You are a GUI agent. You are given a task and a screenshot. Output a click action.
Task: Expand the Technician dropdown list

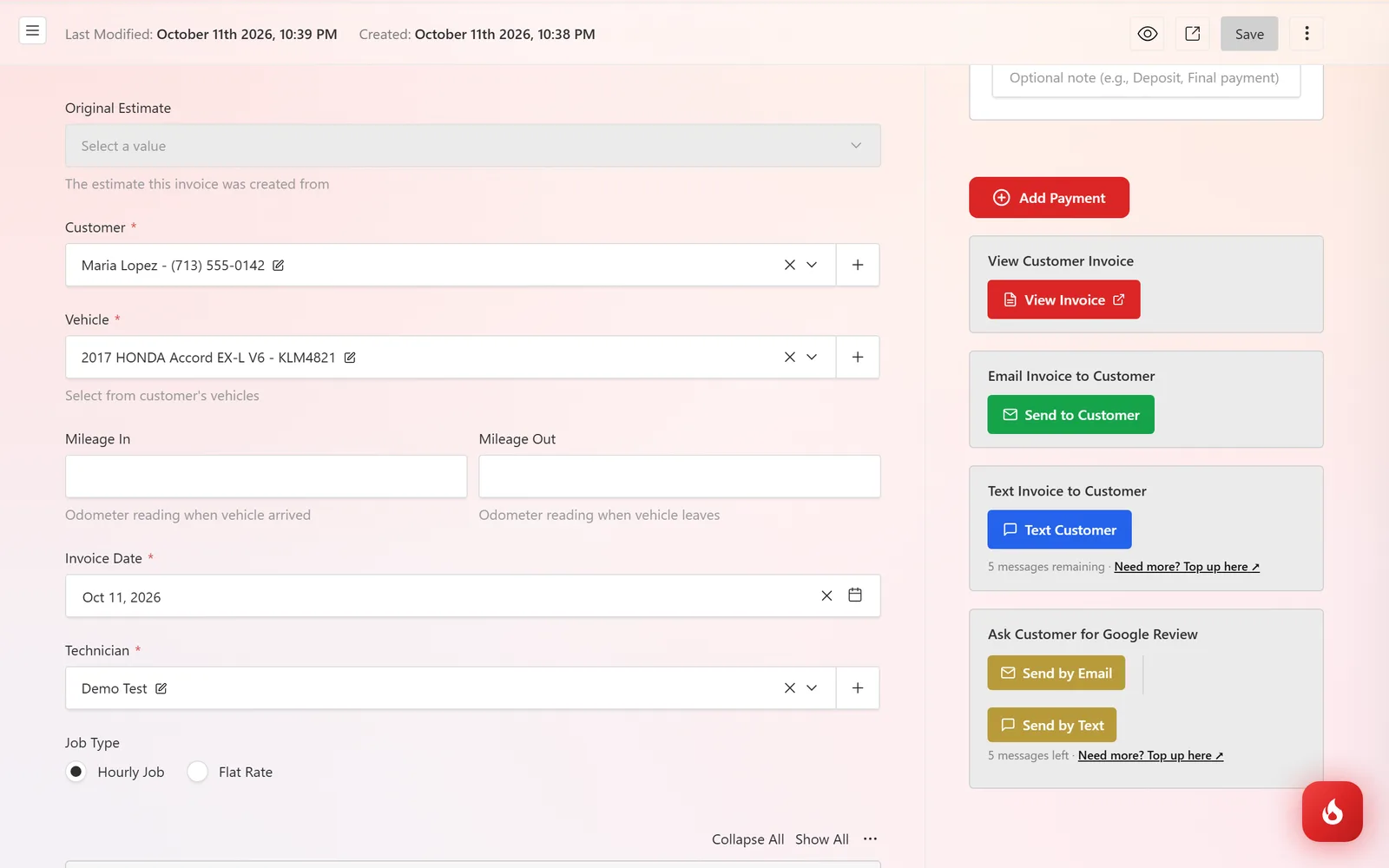812,687
